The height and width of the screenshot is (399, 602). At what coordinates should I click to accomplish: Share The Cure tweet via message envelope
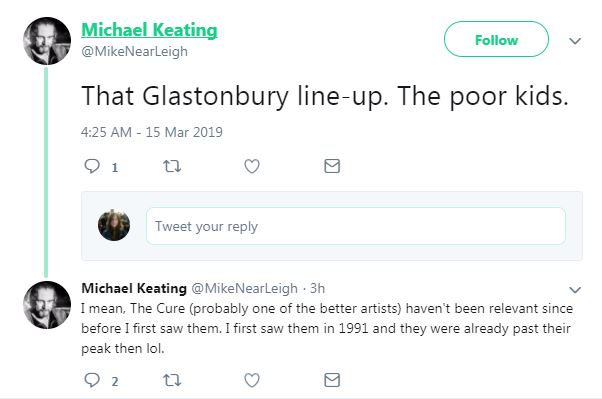point(332,380)
